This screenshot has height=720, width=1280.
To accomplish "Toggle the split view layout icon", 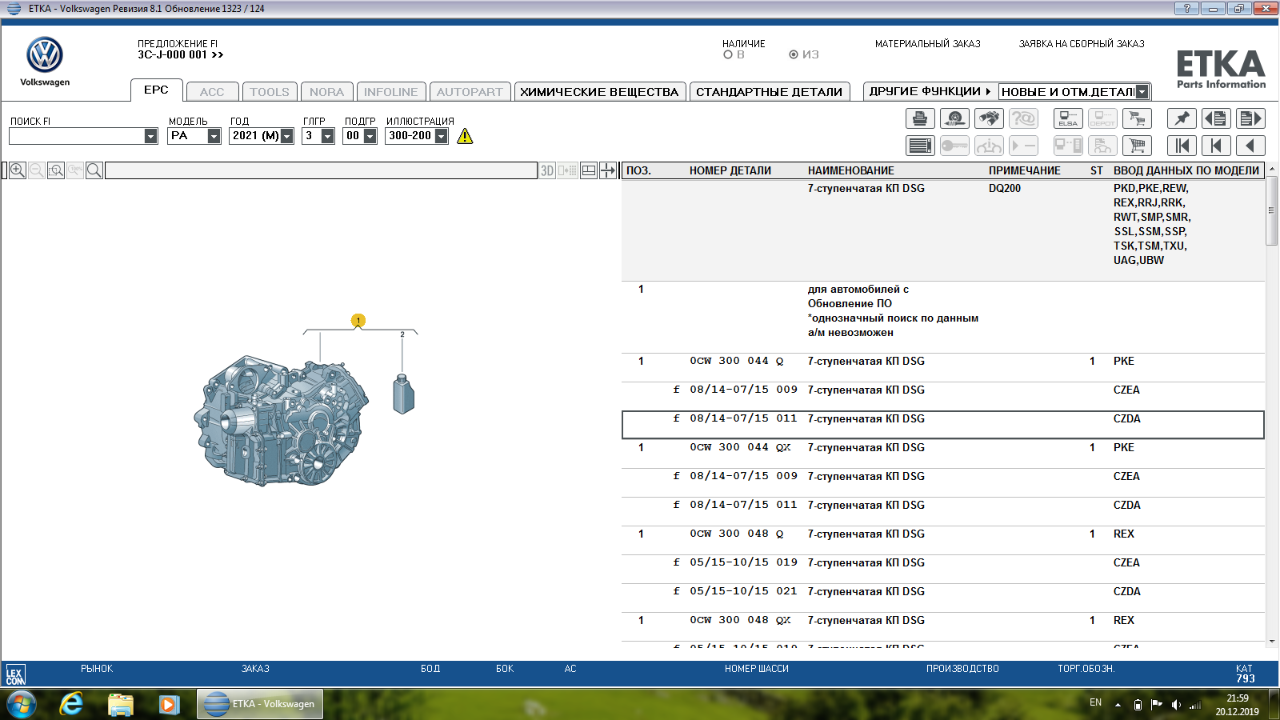I will point(589,171).
